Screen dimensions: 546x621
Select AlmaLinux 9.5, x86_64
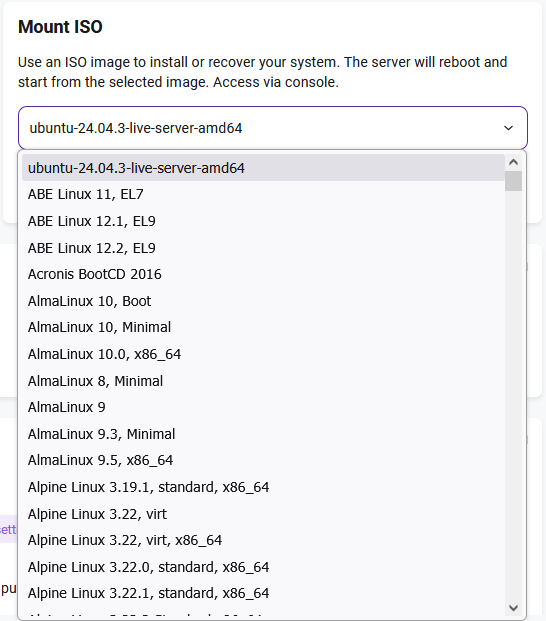[263, 461]
